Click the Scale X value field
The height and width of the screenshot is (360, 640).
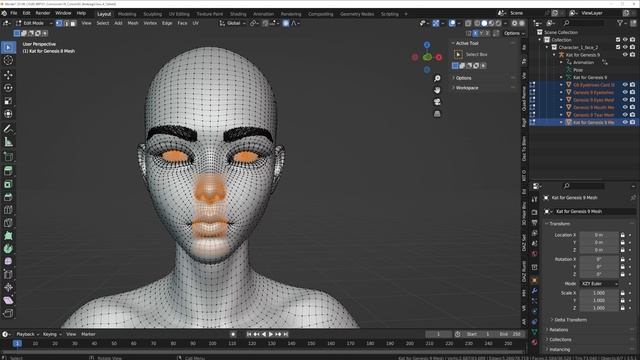coord(599,293)
